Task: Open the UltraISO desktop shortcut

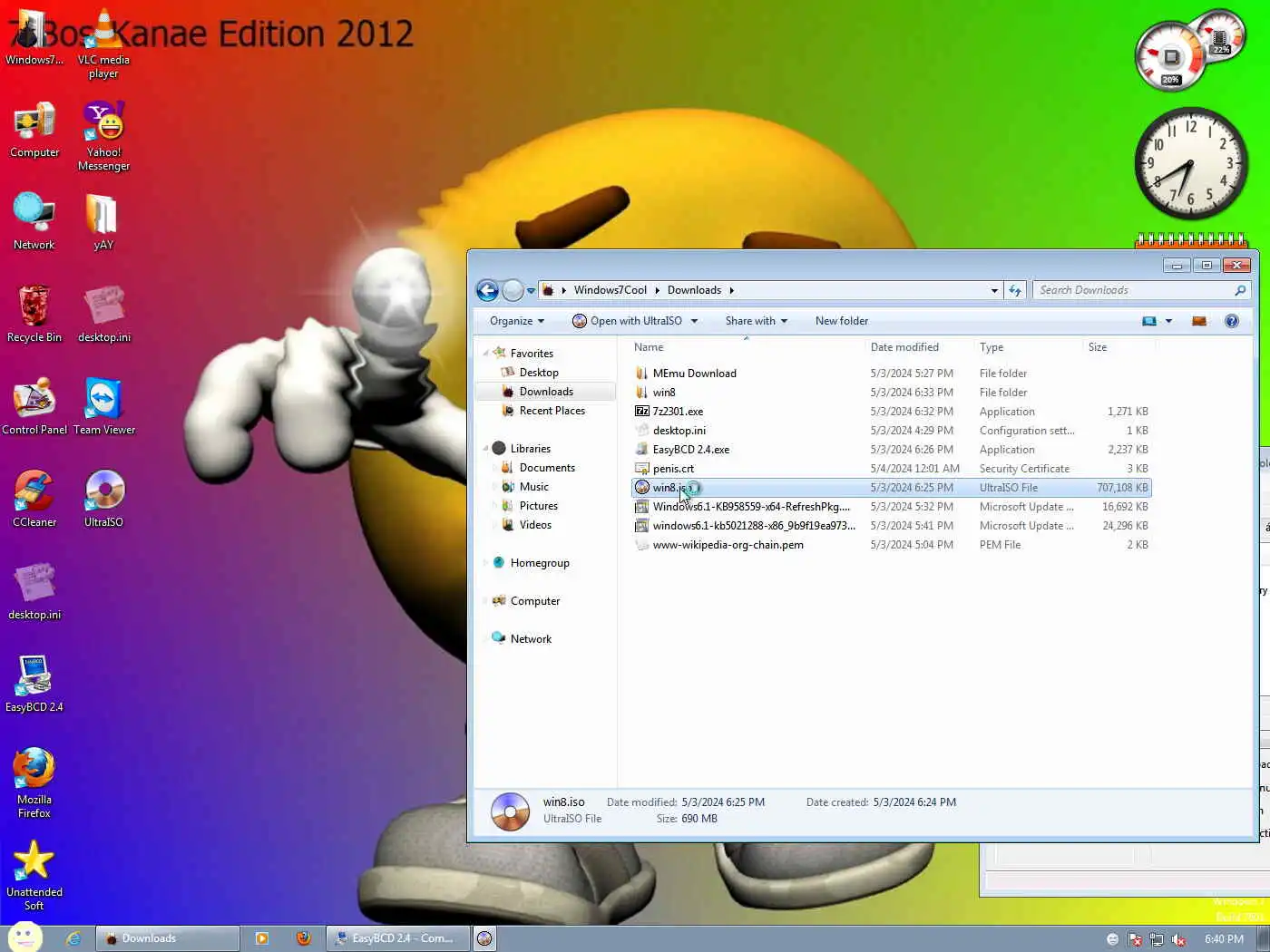Action: 103,500
